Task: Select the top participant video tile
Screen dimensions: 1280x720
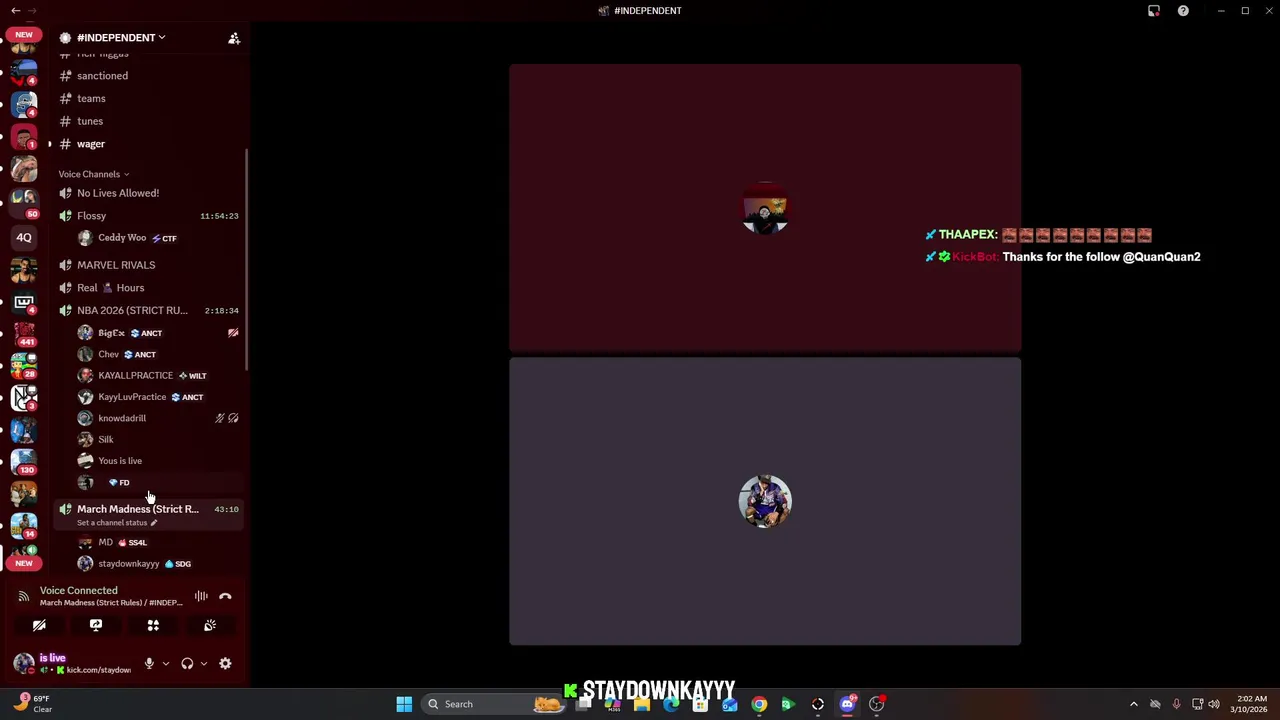Action: point(765,208)
